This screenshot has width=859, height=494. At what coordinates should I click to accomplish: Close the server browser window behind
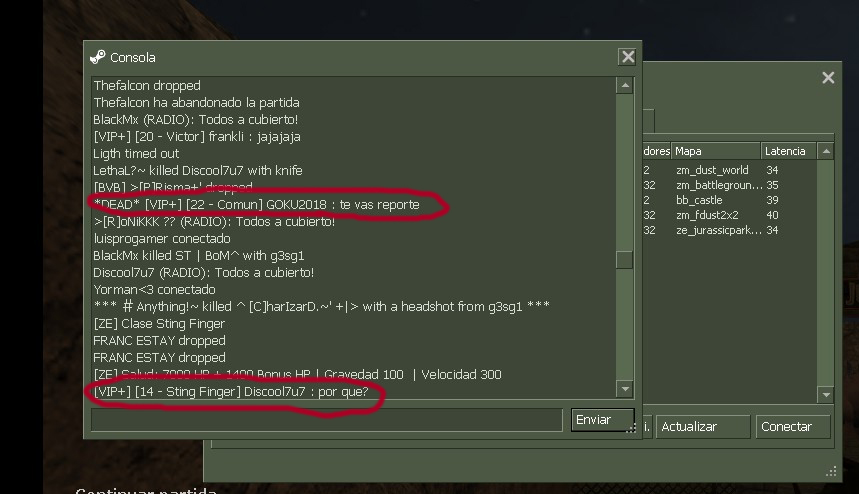click(x=828, y=78)
